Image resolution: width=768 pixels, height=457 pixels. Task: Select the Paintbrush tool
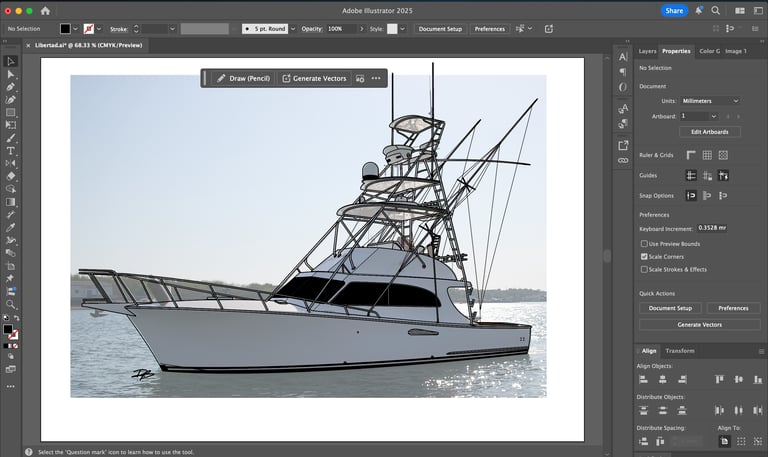tap(10, 138)
